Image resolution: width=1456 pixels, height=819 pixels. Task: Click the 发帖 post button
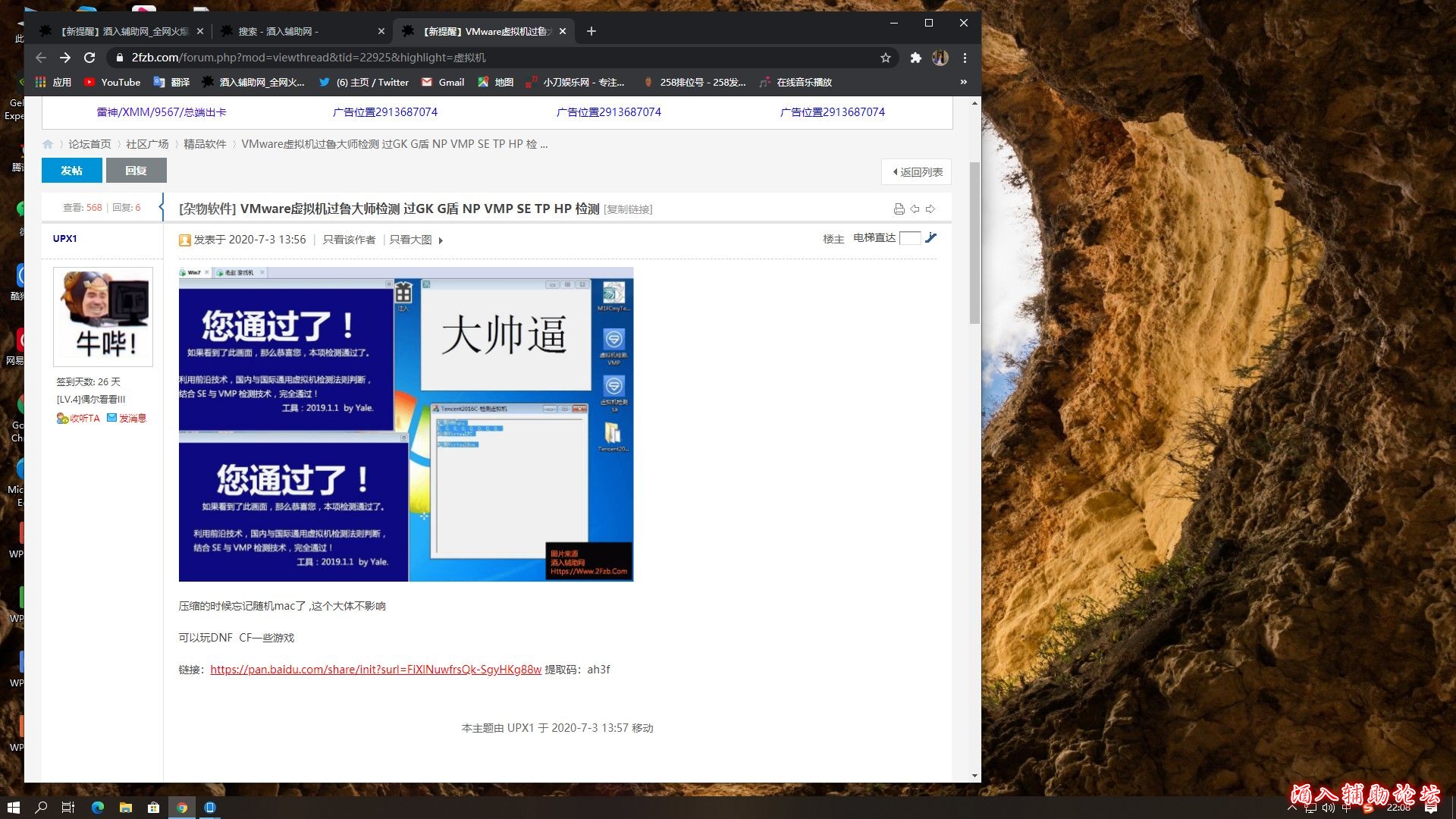pyautogui.click(x=71, y=171)
